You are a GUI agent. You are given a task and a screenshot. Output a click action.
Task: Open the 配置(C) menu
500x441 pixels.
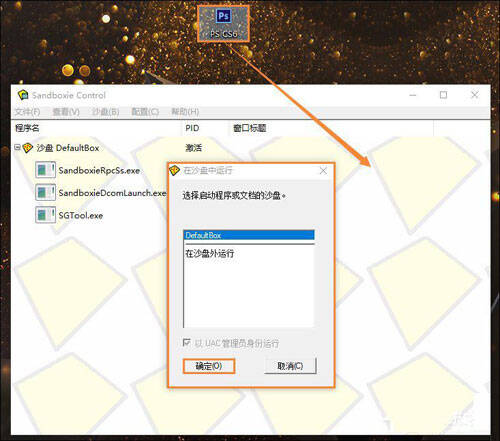(x=145, y=112)
